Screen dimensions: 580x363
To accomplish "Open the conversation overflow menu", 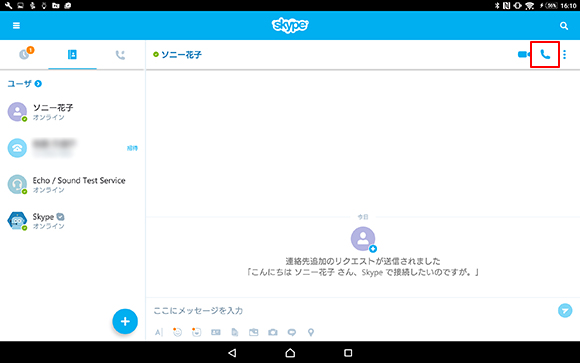I will coord(564,55).
